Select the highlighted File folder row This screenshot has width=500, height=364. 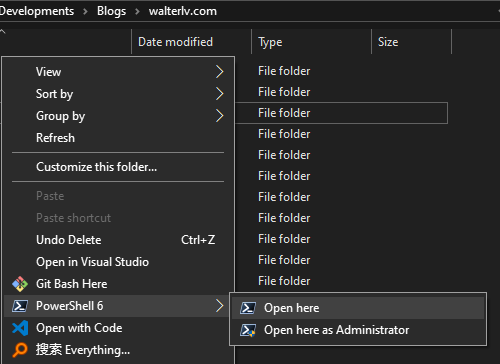341,113
